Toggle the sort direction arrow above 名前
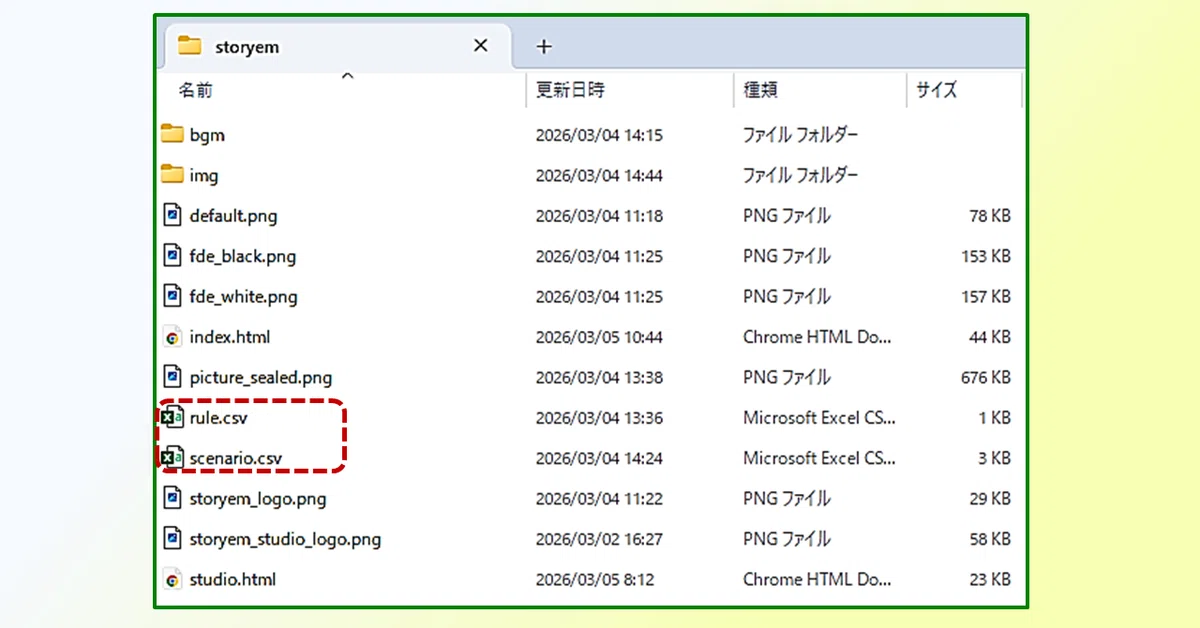The height and width of the screenshot is (628, 1200). tap(347, 75)
